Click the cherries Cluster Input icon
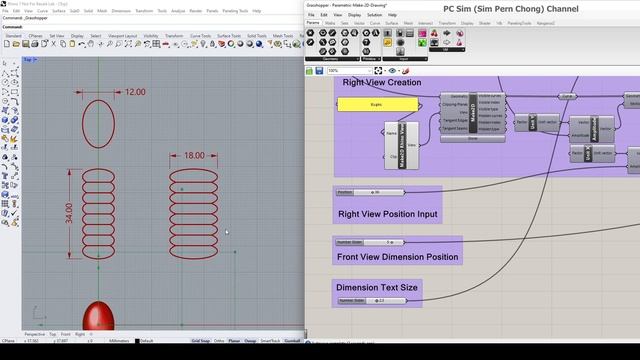 click(x=434, y=33)
